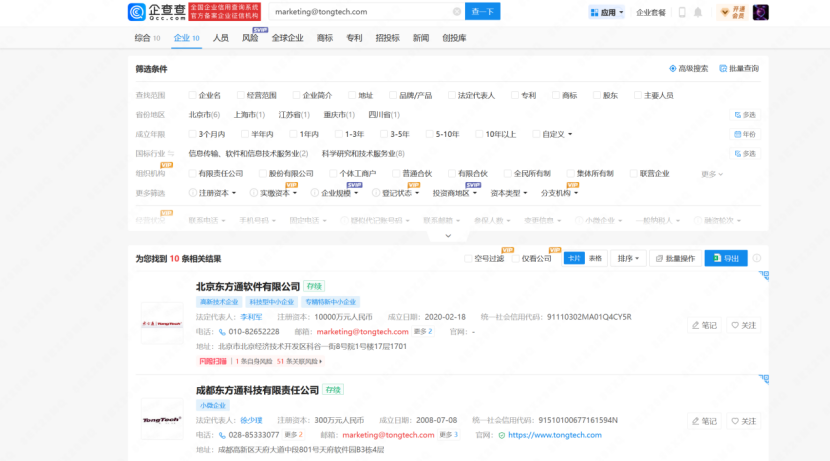This screenshot has width=830, height=461.
Task: Switch to the 风险 tab
Action: [x=250, y=38]
